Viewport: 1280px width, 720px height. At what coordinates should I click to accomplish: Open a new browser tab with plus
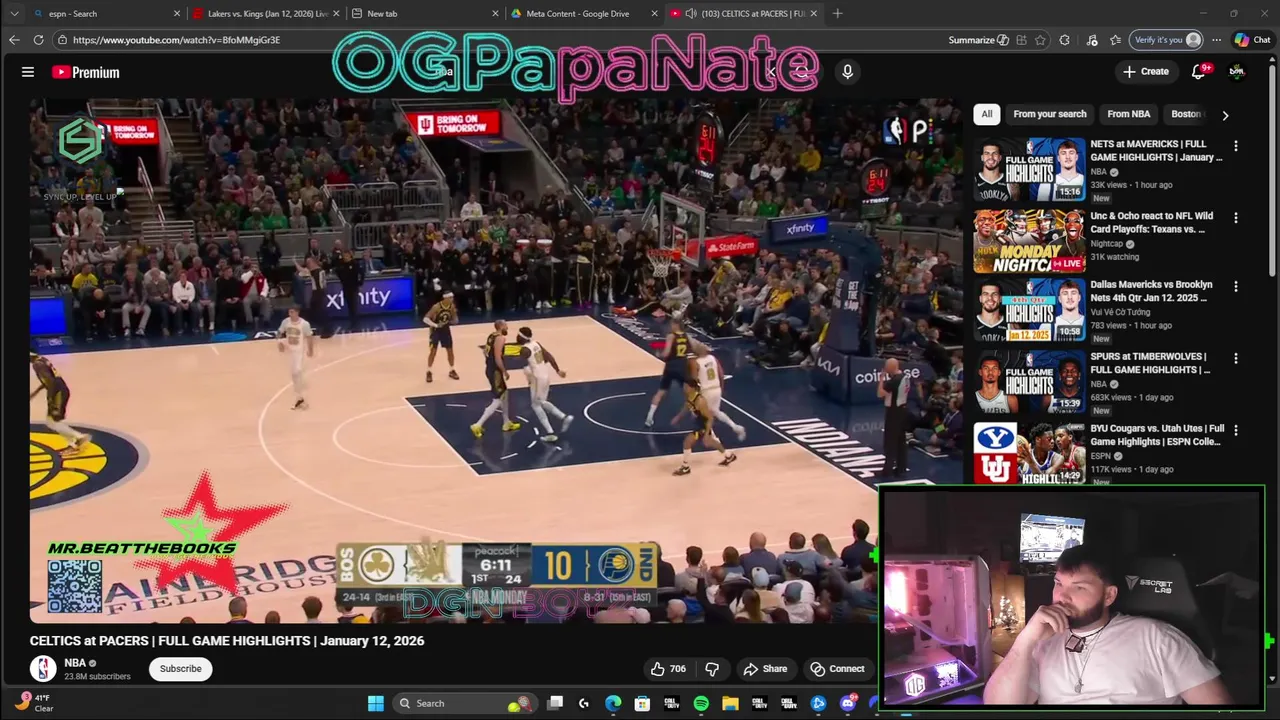[x=837, y=13]
